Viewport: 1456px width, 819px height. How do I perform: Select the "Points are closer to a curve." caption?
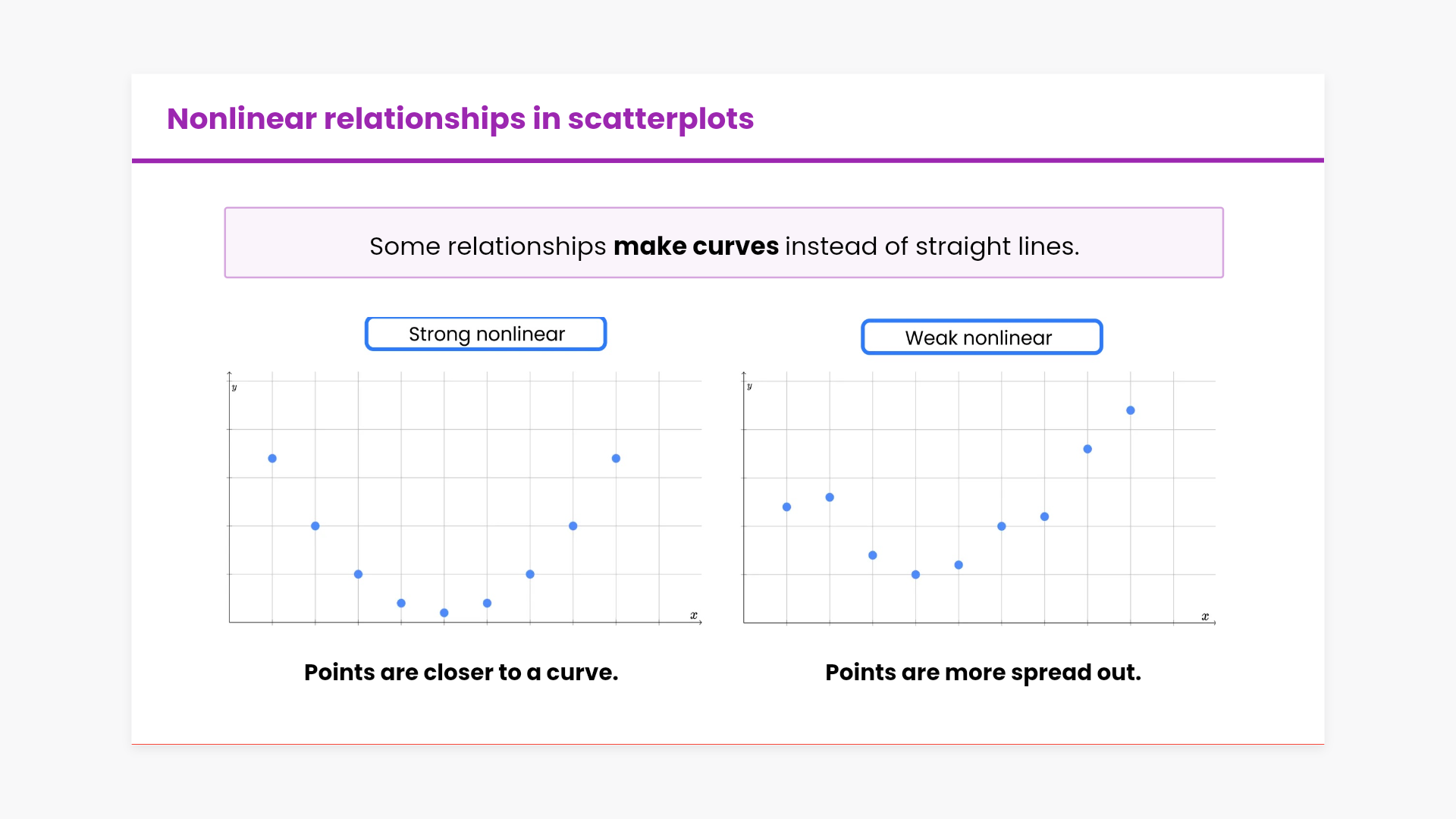click(461, 673)
